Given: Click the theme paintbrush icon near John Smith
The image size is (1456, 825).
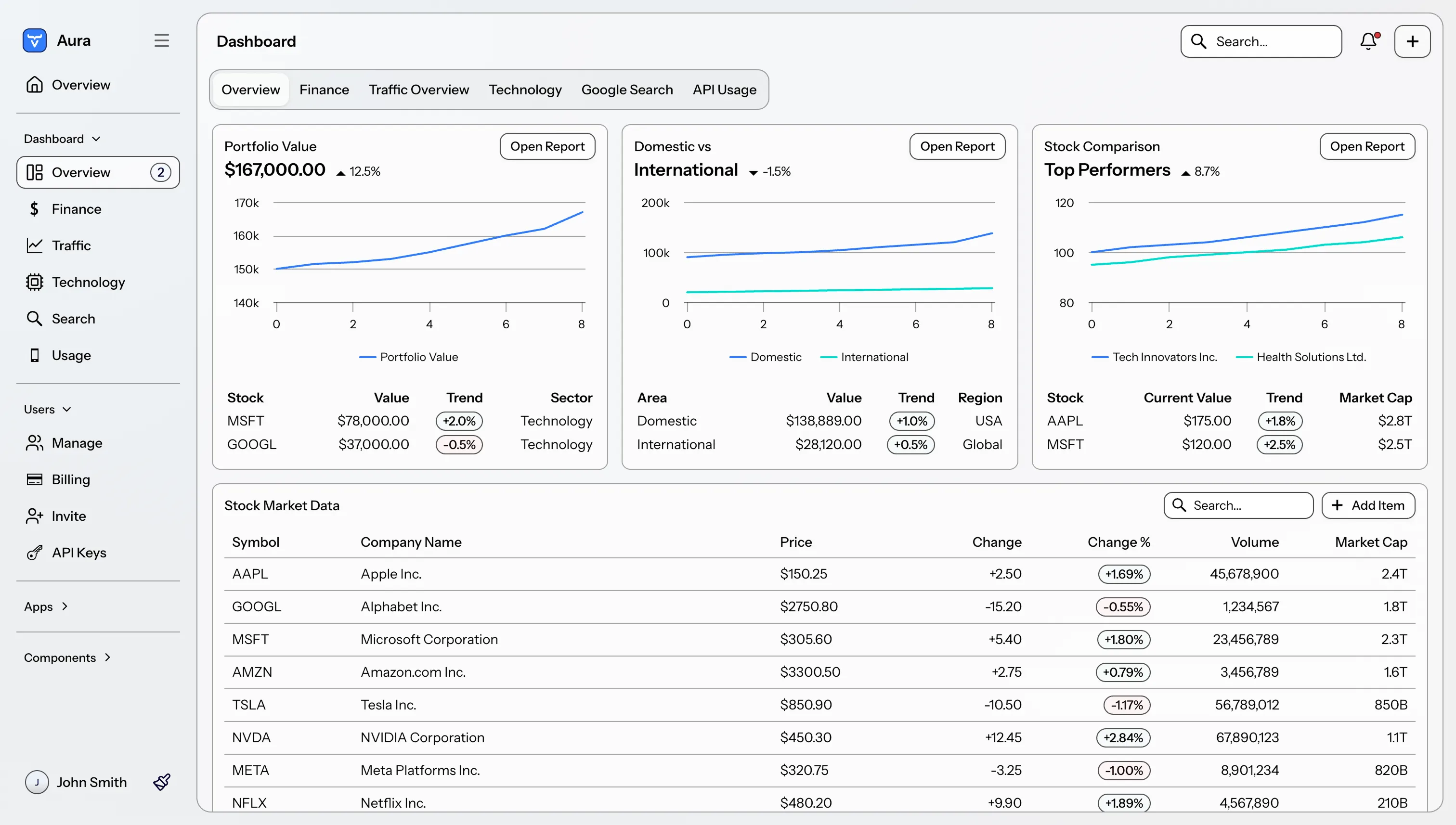Looking at the screenshot, I should (161, 782).
